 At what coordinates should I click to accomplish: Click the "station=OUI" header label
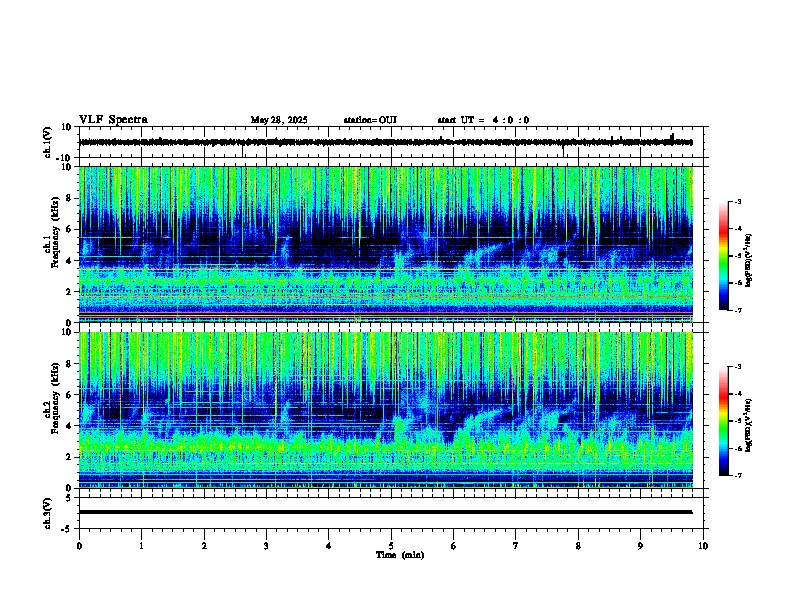[370, 120]
